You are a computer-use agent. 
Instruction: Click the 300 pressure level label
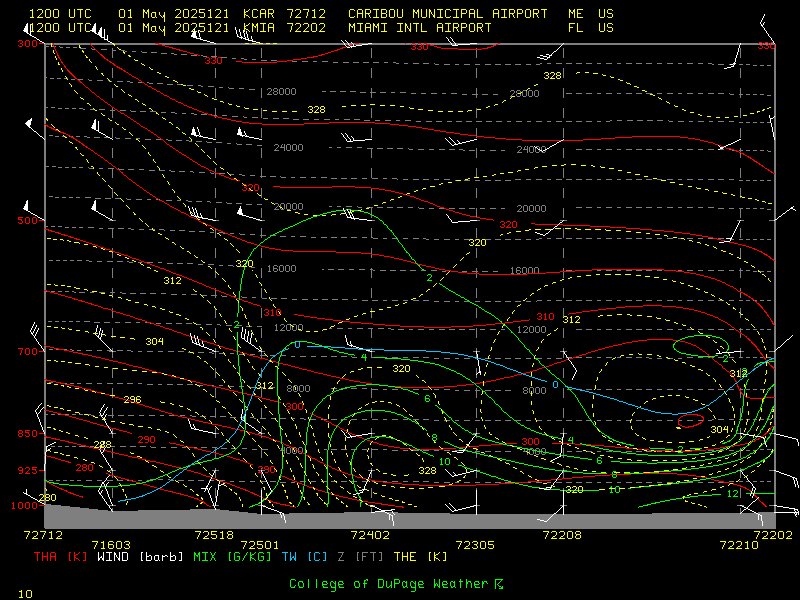[27, 44]
